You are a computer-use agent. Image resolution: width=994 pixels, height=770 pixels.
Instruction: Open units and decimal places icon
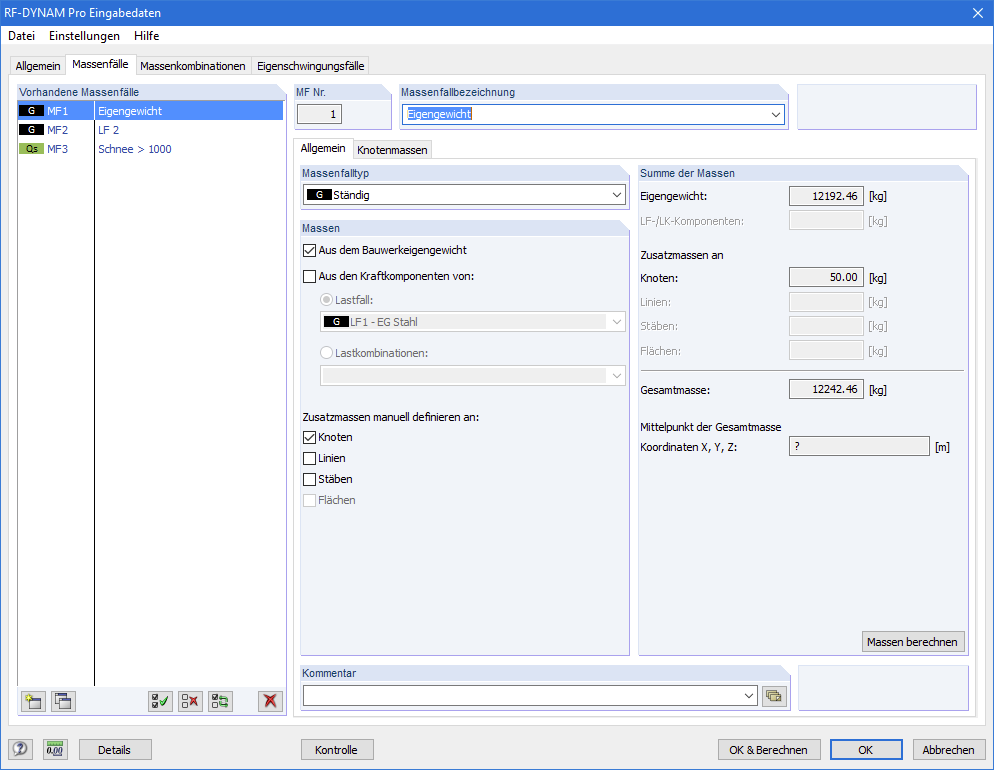point(55,749)
